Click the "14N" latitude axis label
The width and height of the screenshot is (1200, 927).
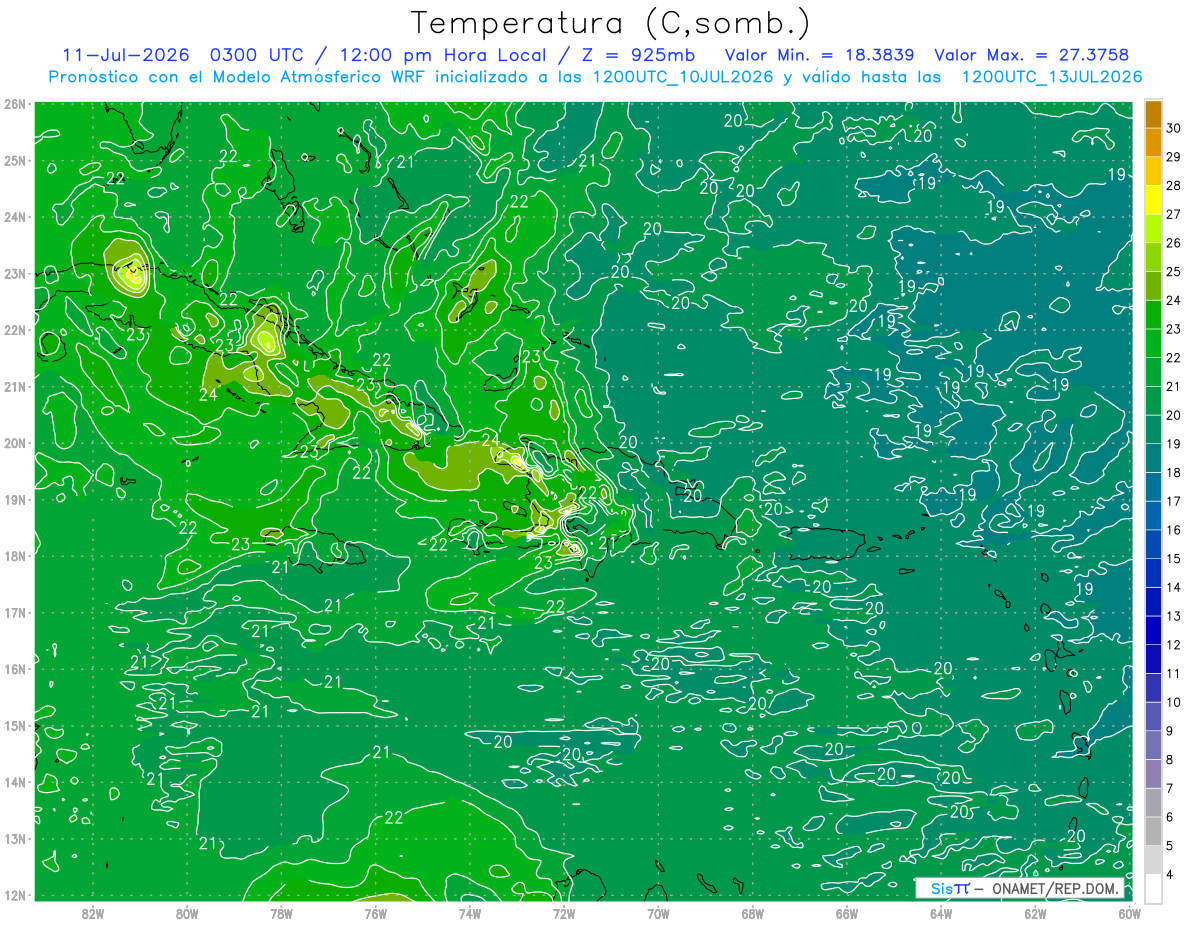tap(14, 782)
